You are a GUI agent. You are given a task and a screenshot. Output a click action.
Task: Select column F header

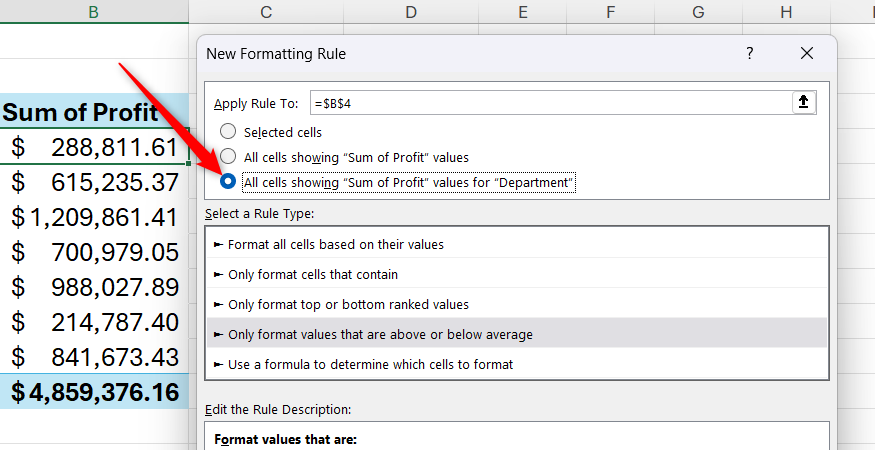(x=610, y=12)
